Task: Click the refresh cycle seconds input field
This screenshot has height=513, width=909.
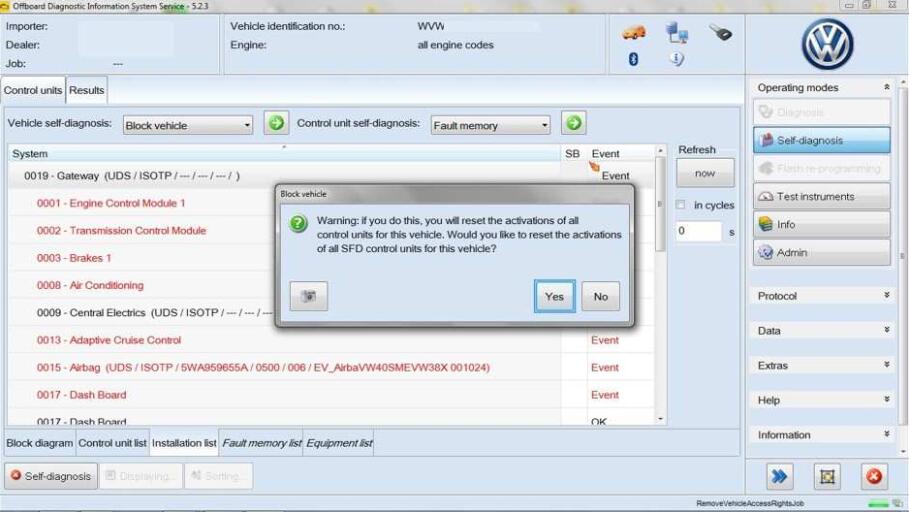Action: [x=699, y=231]
